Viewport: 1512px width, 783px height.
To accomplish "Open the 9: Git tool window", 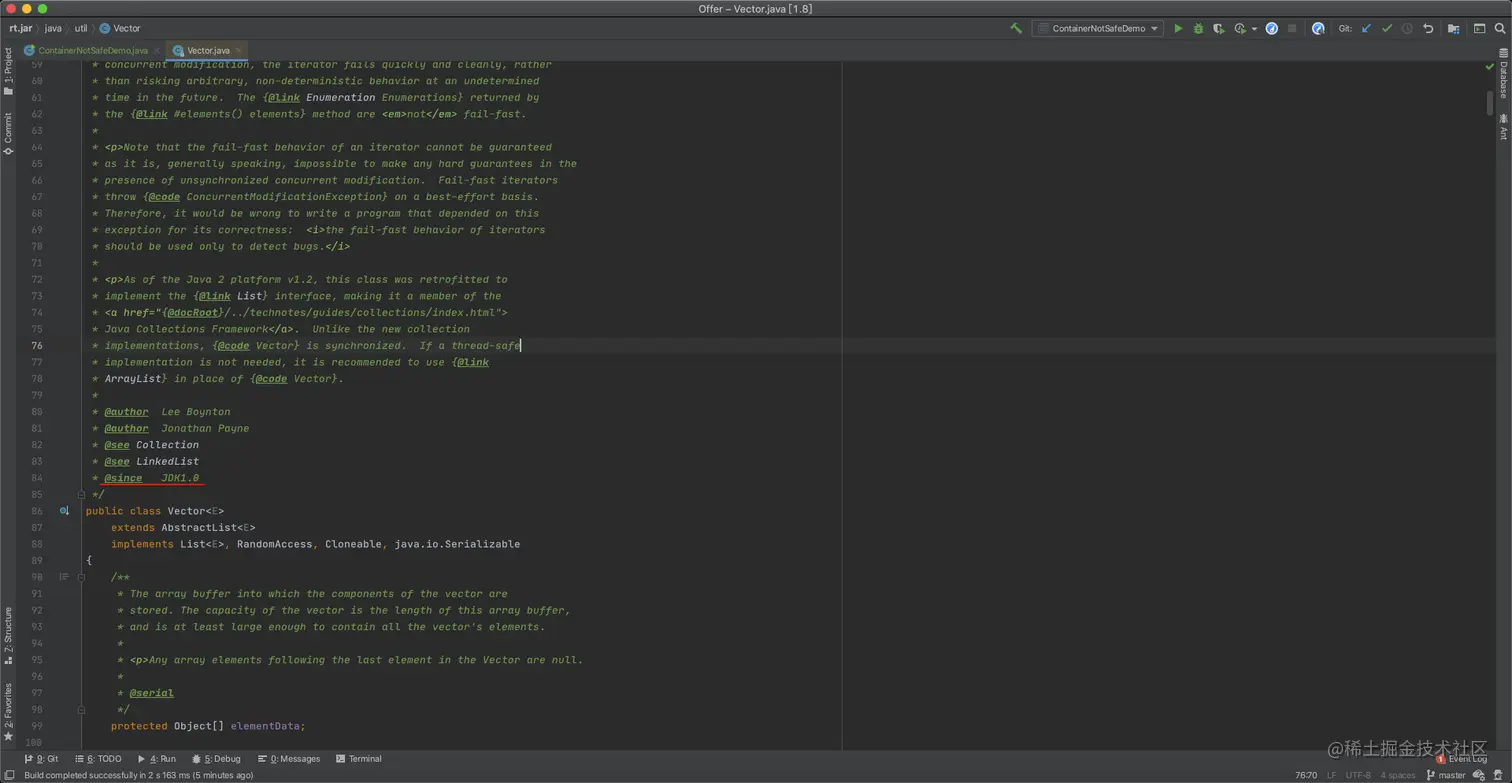I will click(x=41, y=759).
